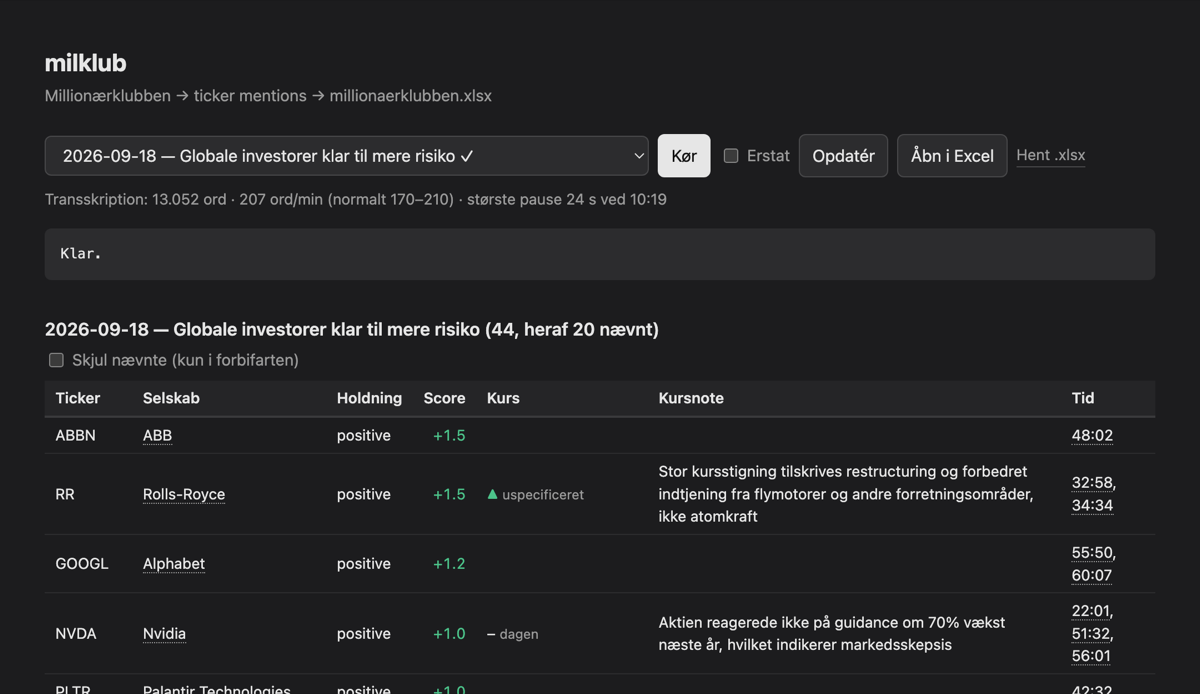Tick the Skjul nævnte checkbox
The image size is (1200, 694).
pyautogui.click(x=56, y=360)
